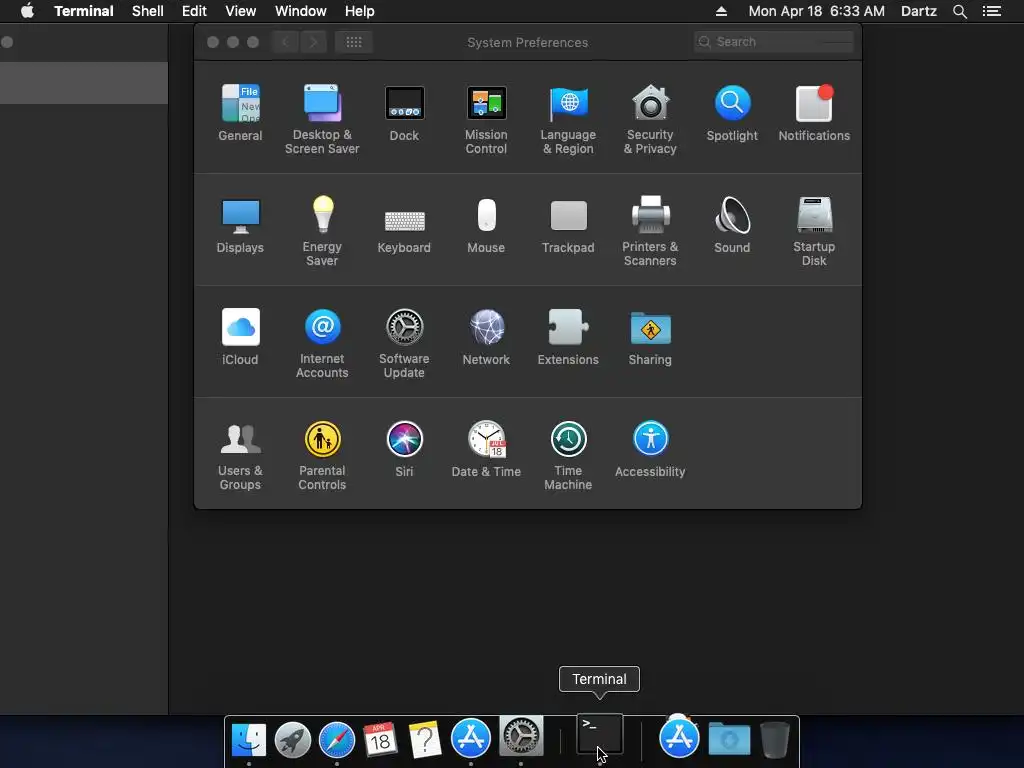Open the Extensions preferences pane
This screenshot has width=1024, height=768.
568,337
